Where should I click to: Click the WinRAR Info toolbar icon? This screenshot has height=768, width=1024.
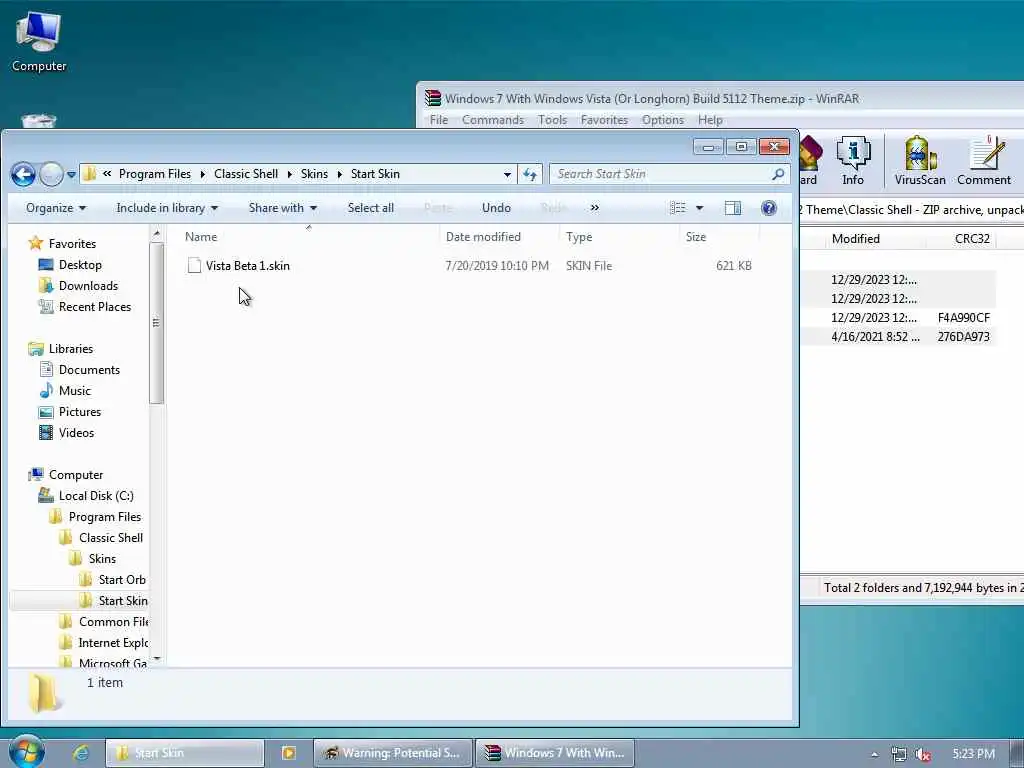pos(853,161)
